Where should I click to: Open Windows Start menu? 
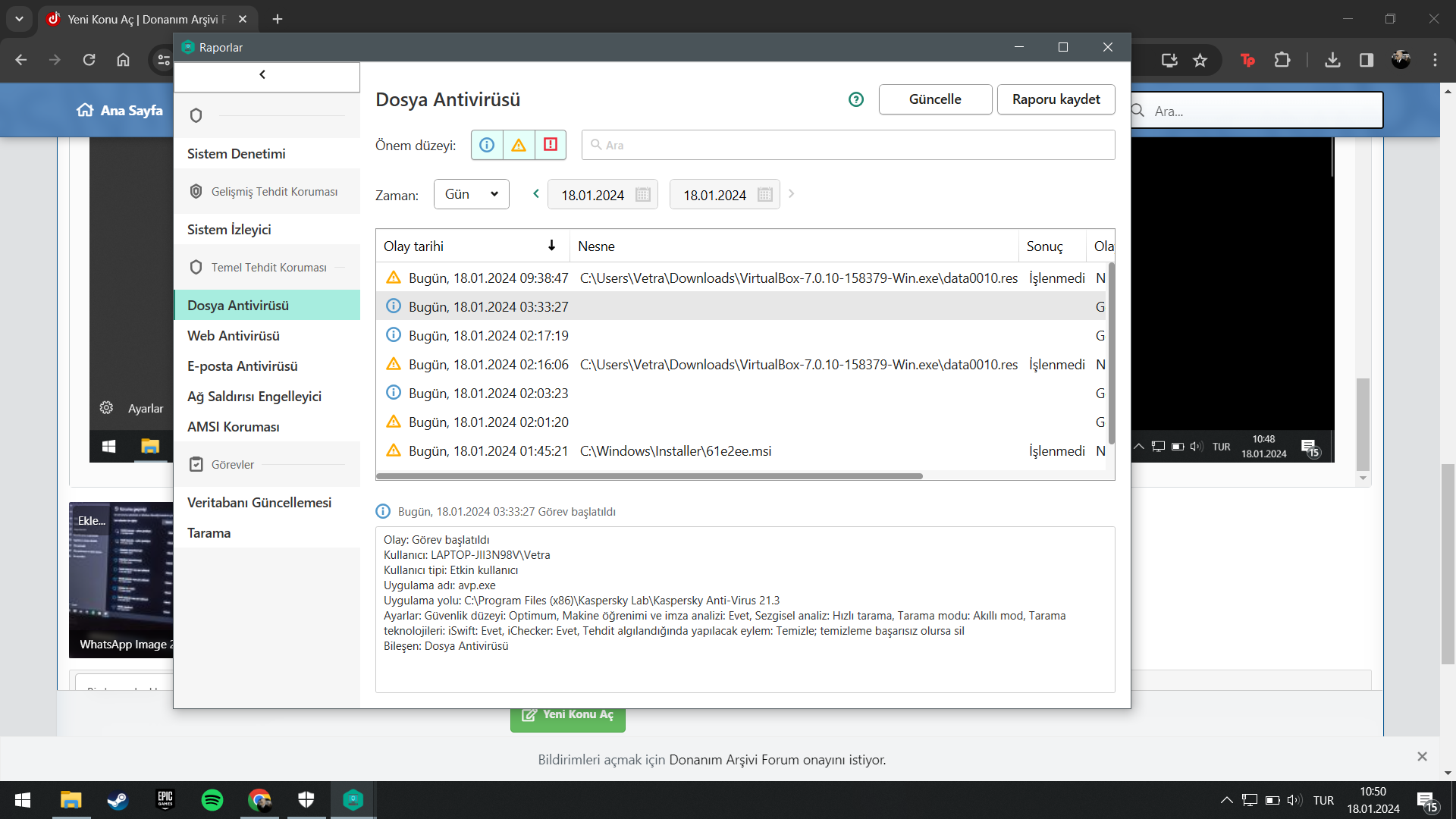click(x=23, y=800)
